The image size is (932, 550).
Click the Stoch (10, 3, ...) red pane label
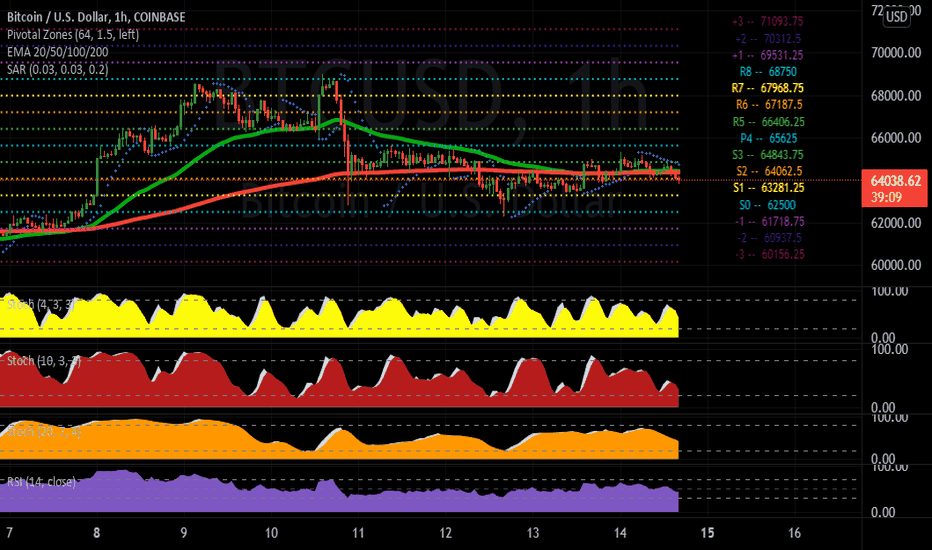(43, 360)
